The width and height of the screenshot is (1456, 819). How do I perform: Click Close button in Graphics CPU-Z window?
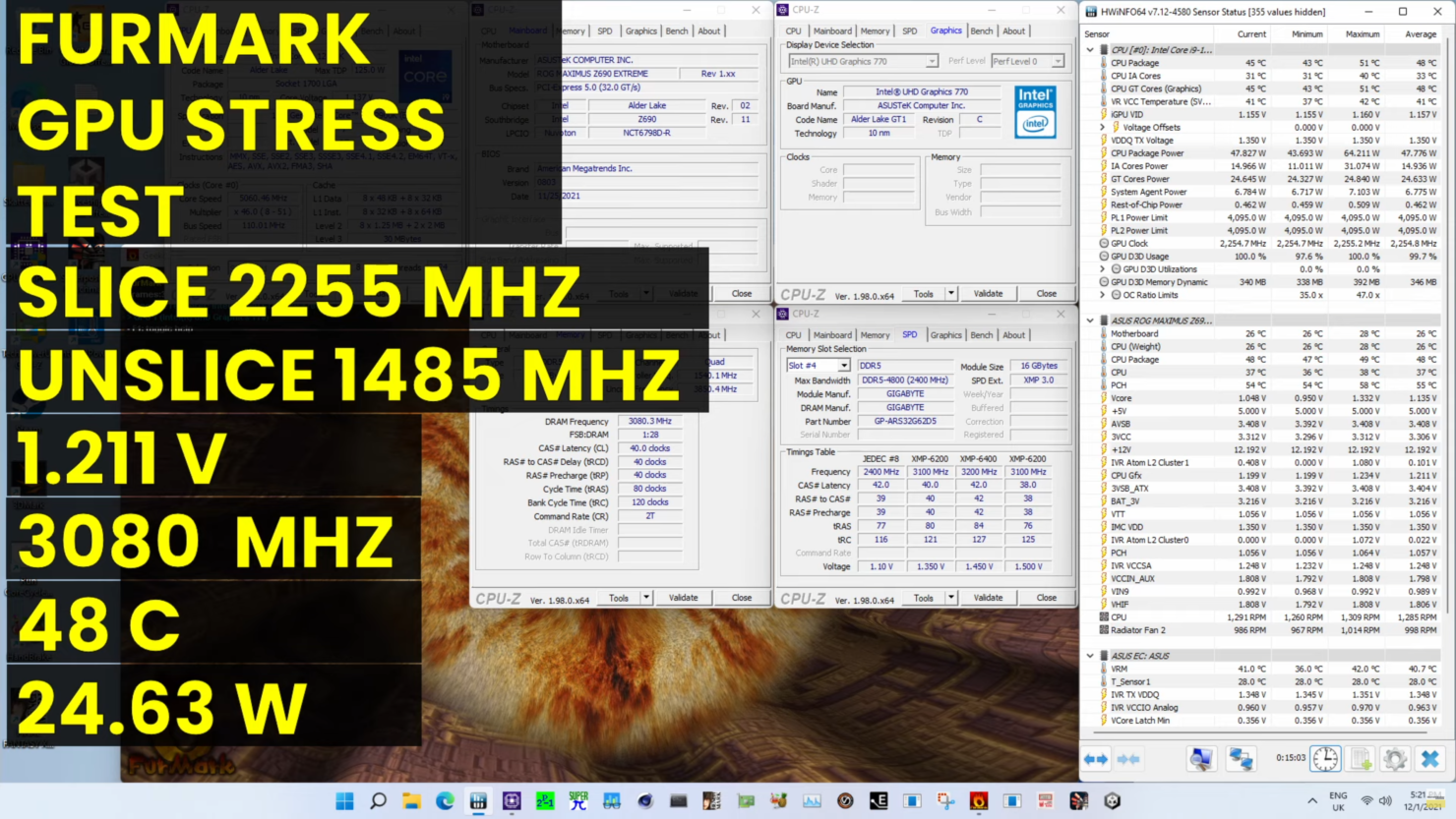click(1047, 293)
